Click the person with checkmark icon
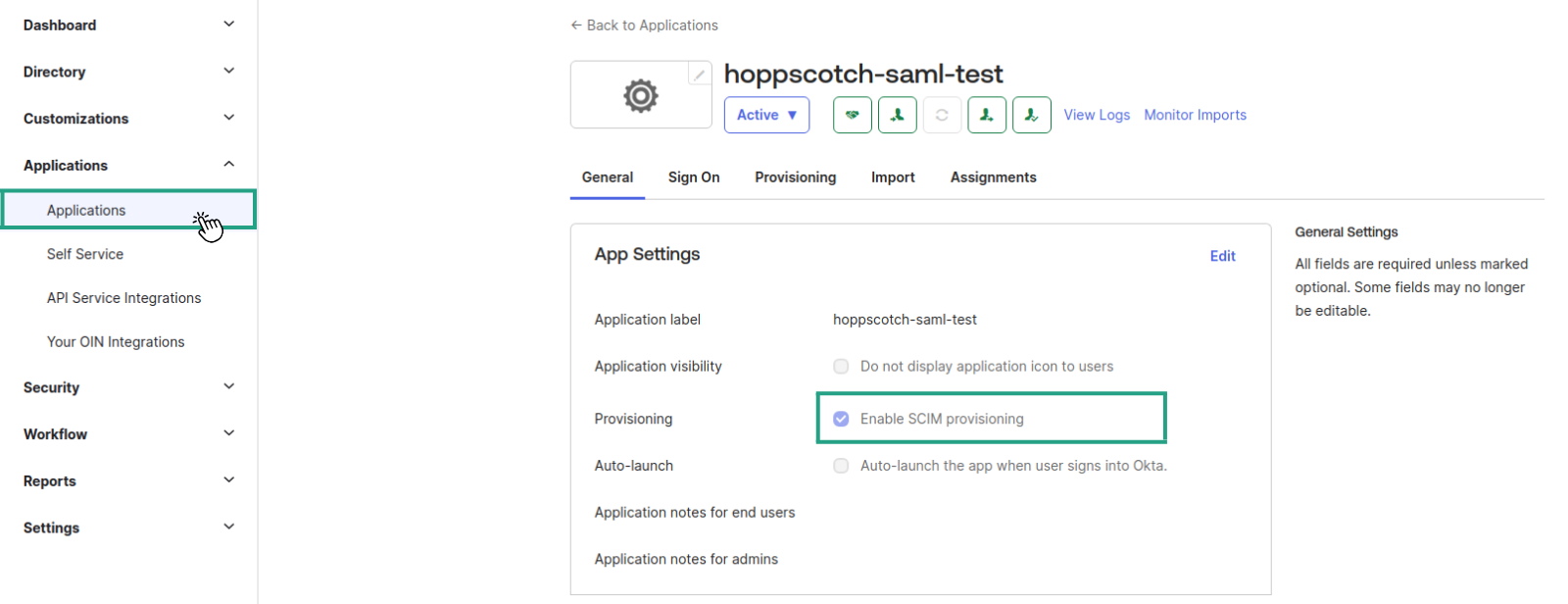 (x=1032, y=115)
